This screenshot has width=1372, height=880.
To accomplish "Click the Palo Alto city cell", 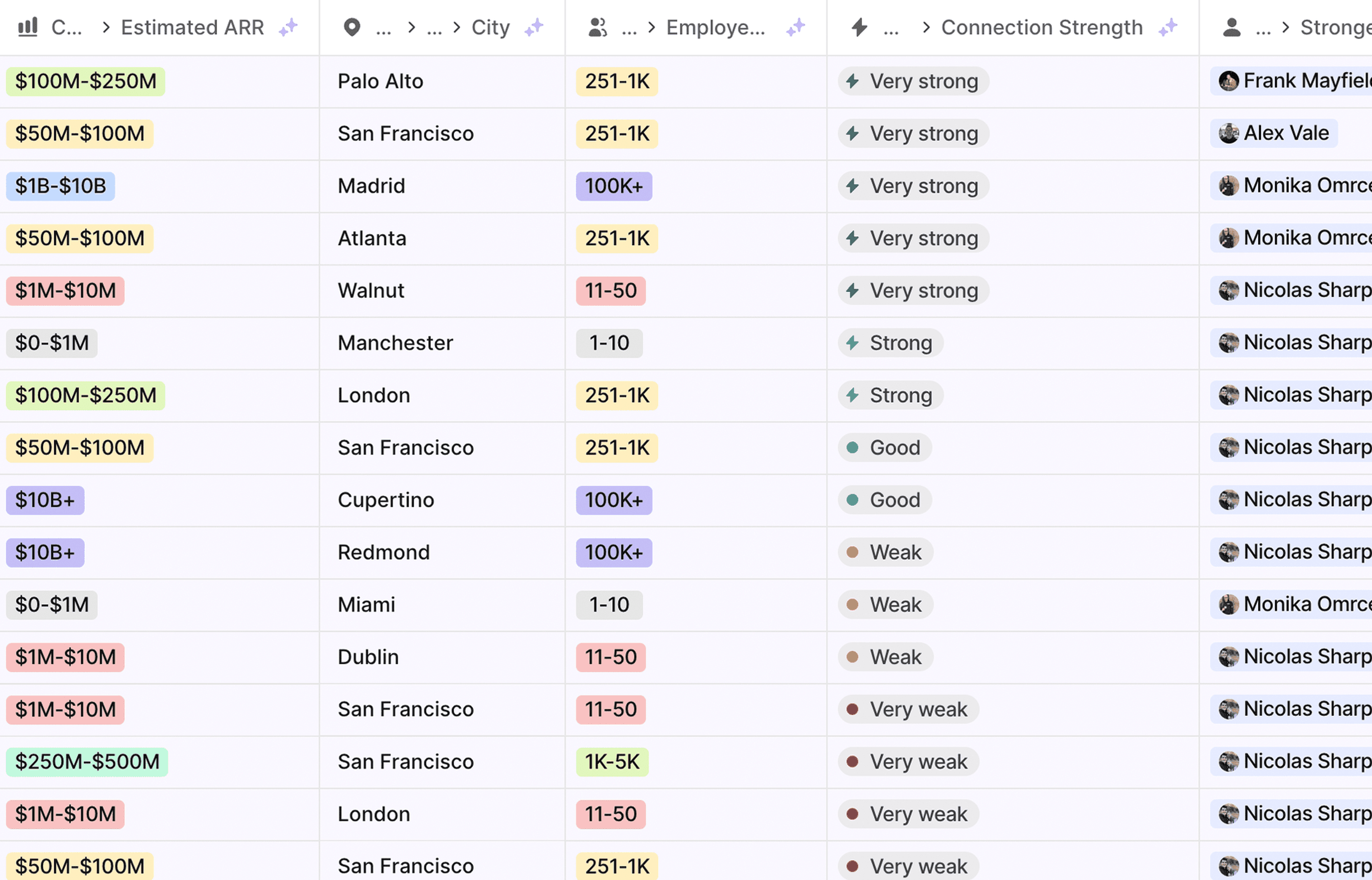I will coord(381,81).
